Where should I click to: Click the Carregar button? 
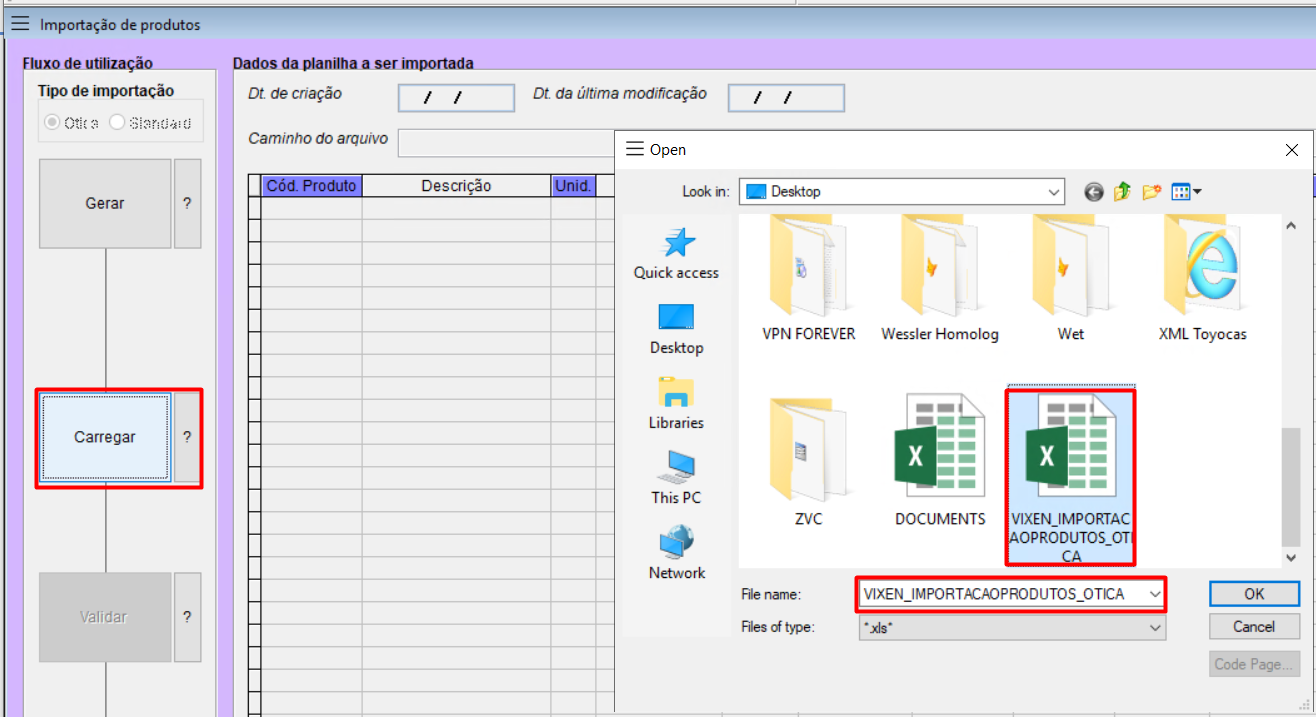pos(105,437)
